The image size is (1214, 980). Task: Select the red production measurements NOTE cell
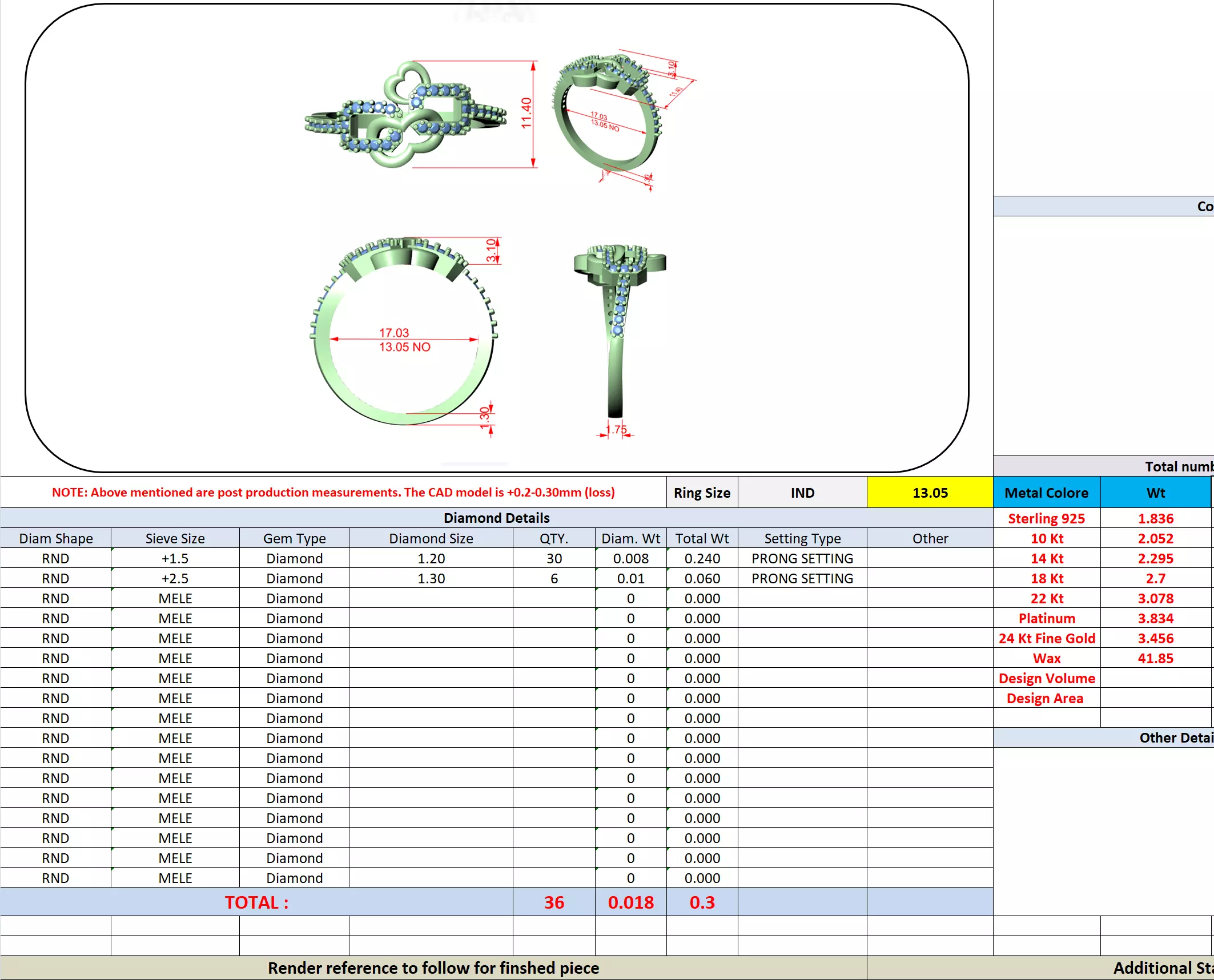[x=333, y=493]
